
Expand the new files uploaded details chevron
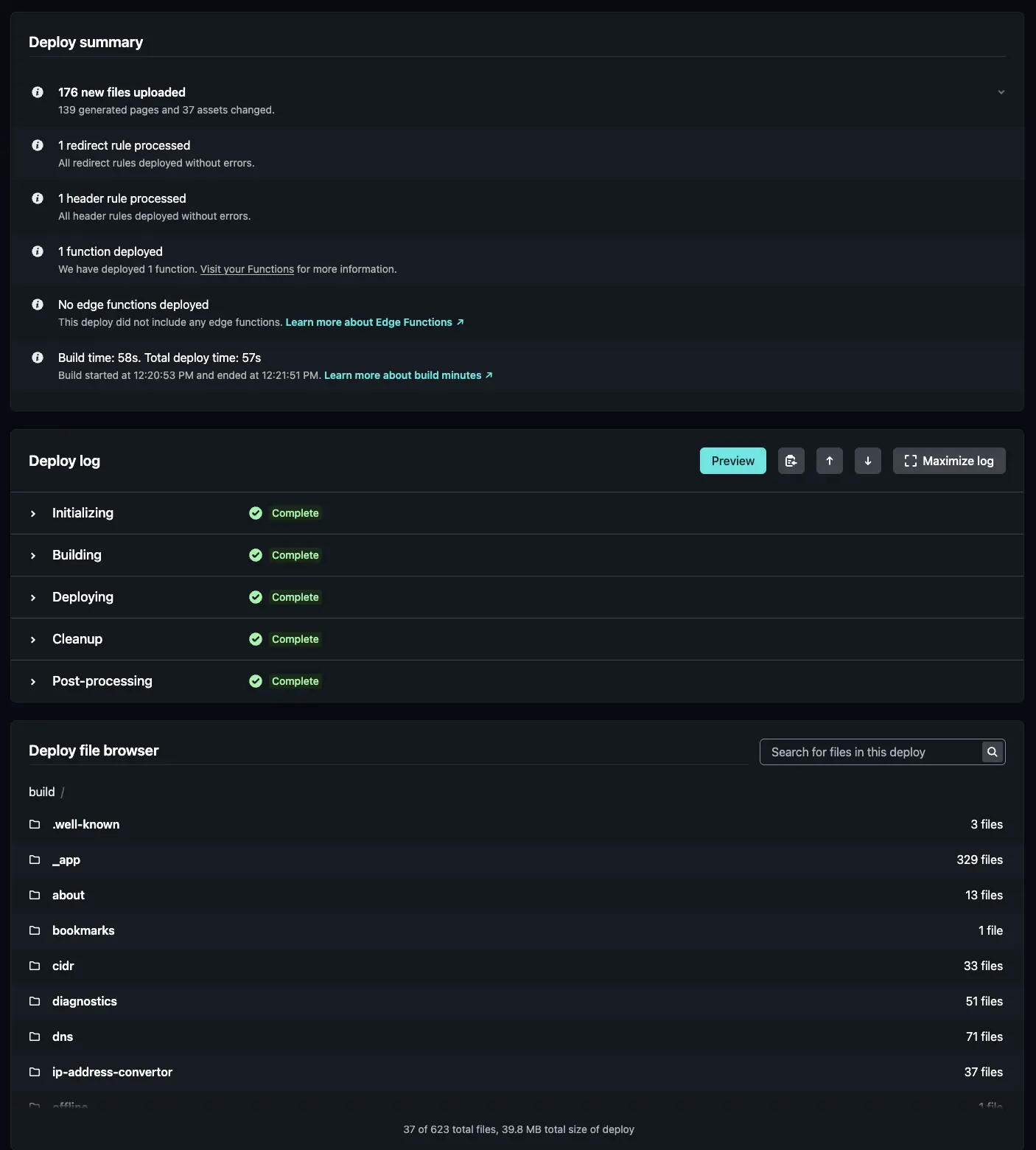[1001, 92]
